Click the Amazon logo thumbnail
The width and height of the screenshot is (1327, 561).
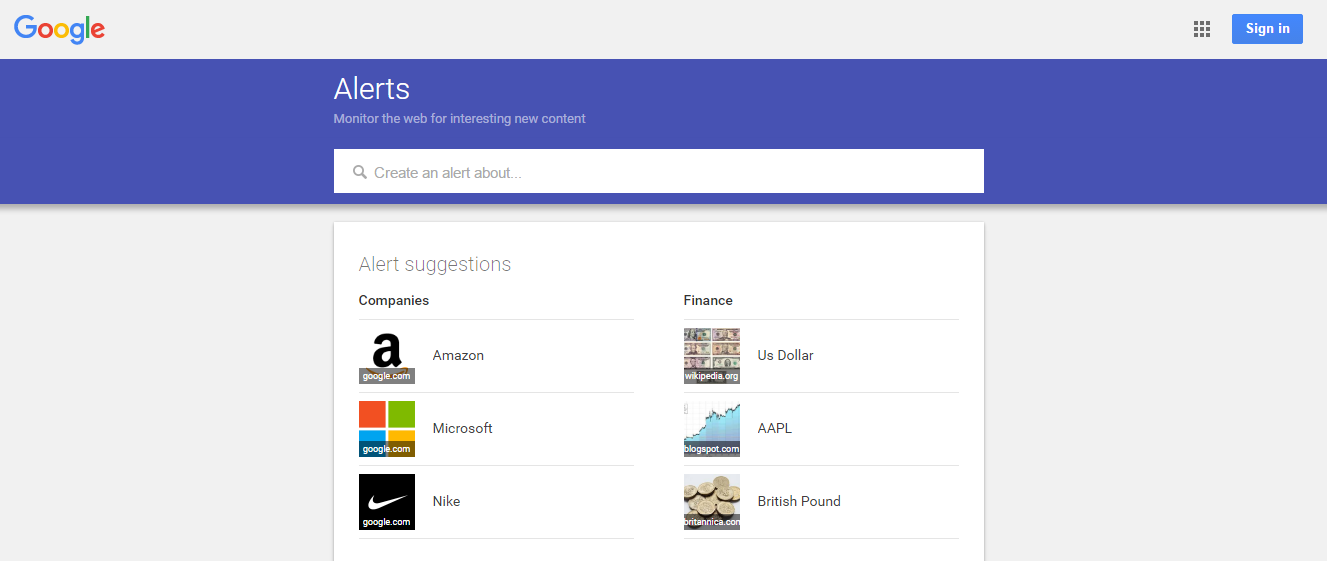pyautogui.click(x=387, y=356)
